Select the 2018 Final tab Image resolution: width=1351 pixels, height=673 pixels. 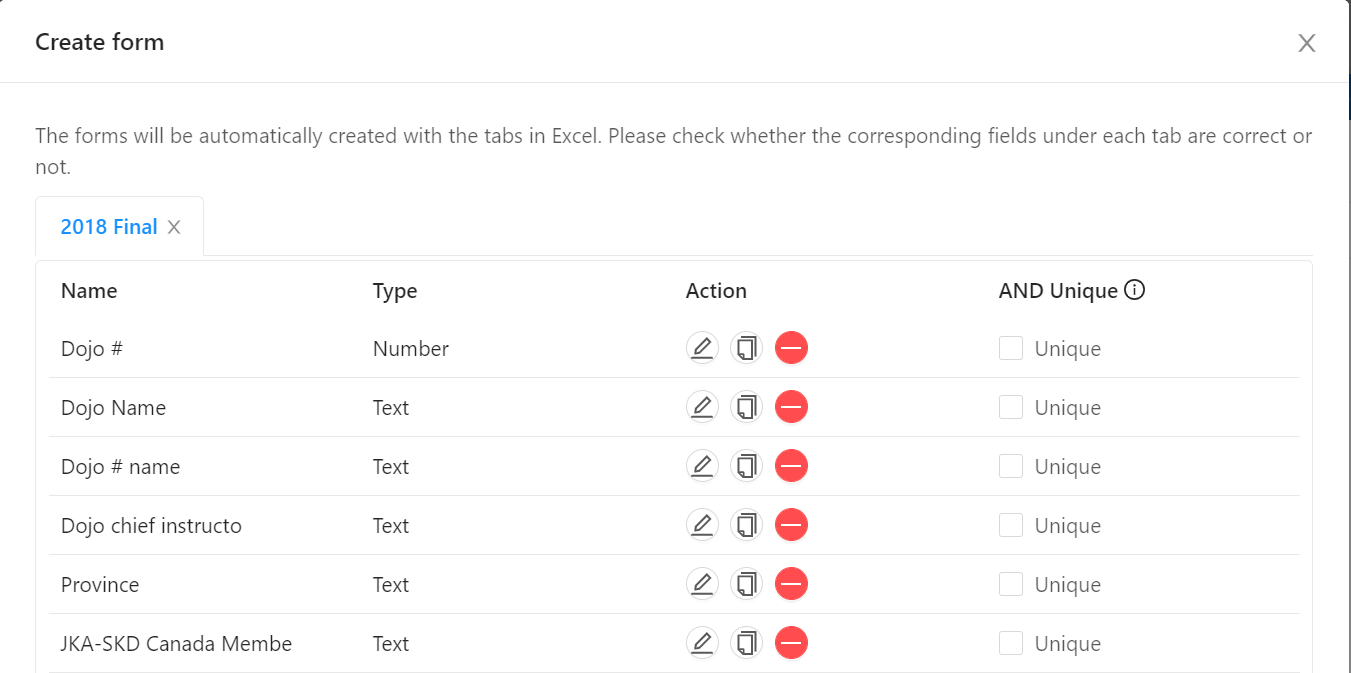pos(109,227)
